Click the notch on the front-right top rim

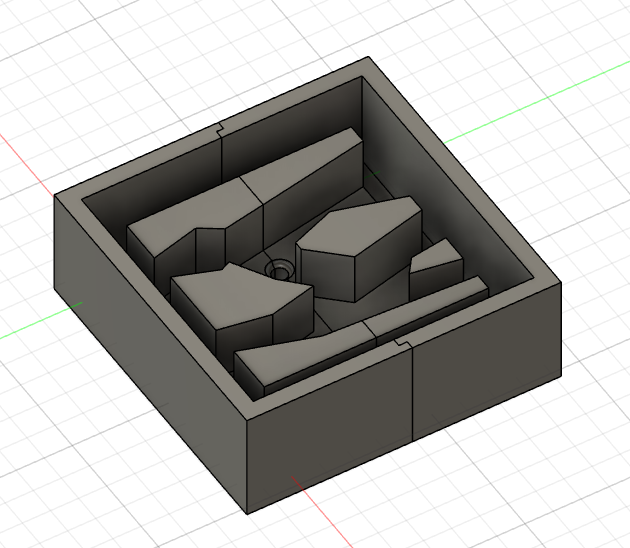[x=405, y=342]
